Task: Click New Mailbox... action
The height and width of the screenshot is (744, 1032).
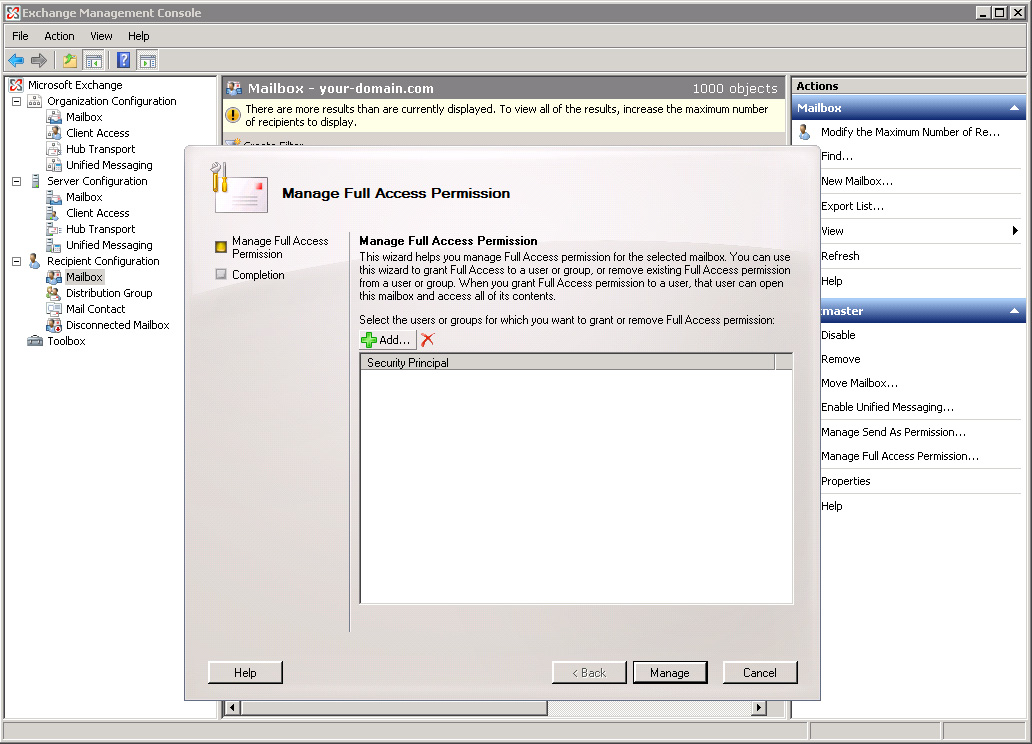Action: [856, 181]
